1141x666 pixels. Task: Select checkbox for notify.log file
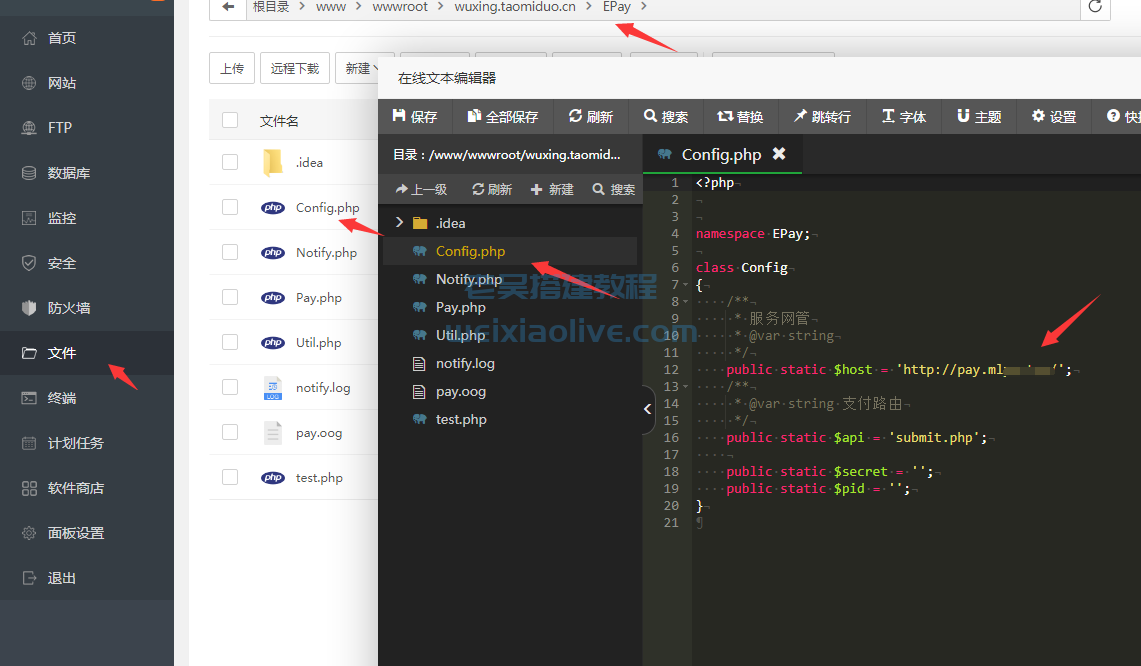pos(230,387)
